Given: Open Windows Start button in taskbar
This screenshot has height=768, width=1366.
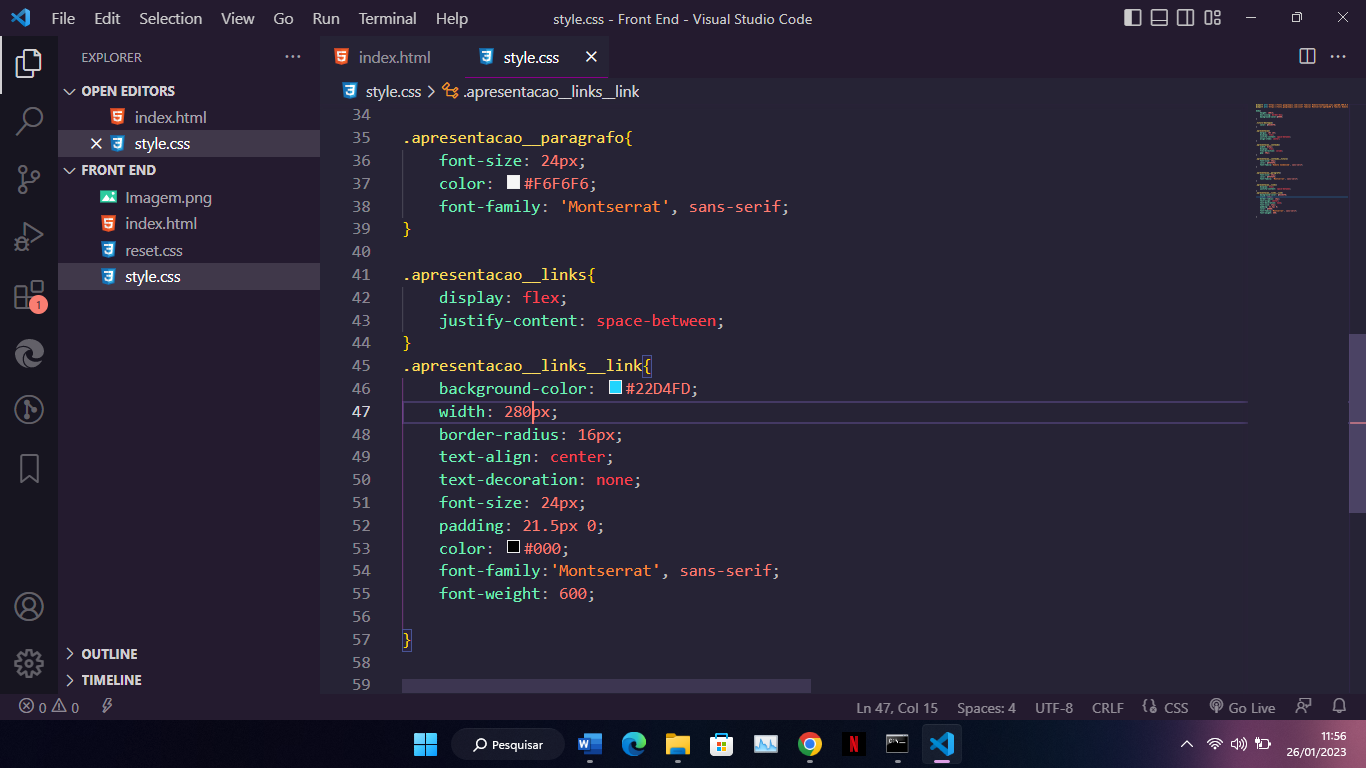Looking at the screenshot, I should pyautogui.click(x=426, y=744).
